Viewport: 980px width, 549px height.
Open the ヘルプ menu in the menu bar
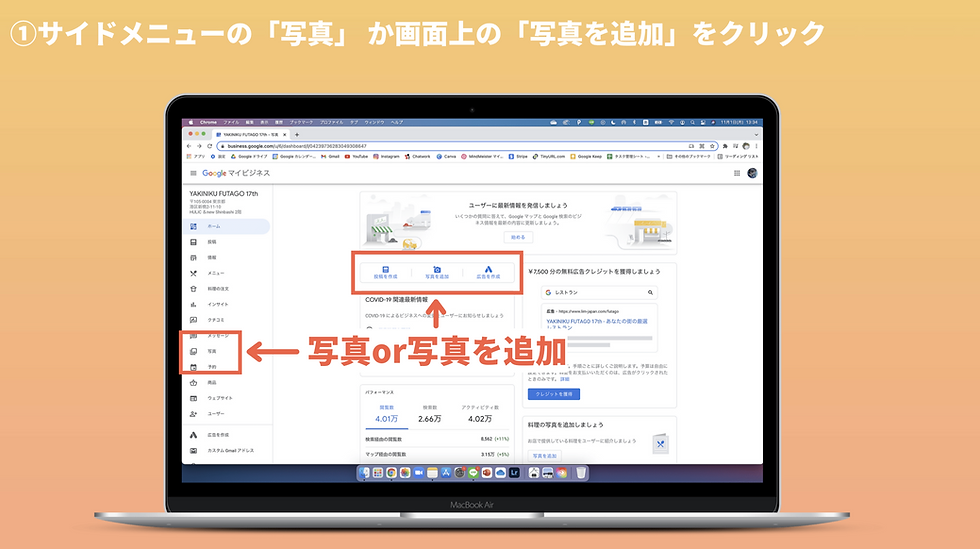pos(397,123)
